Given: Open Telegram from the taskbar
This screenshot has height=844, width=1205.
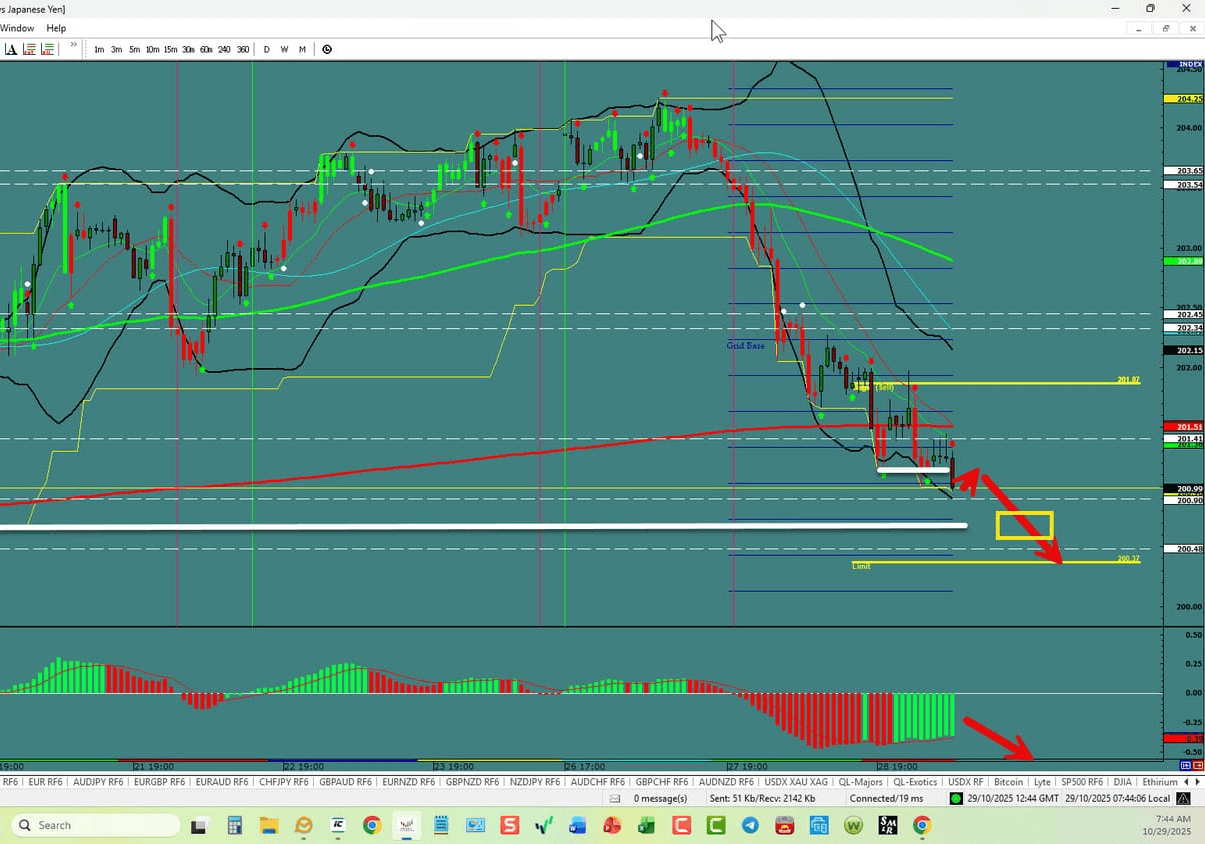Looking at the screenshot, I should pos(749,825).
